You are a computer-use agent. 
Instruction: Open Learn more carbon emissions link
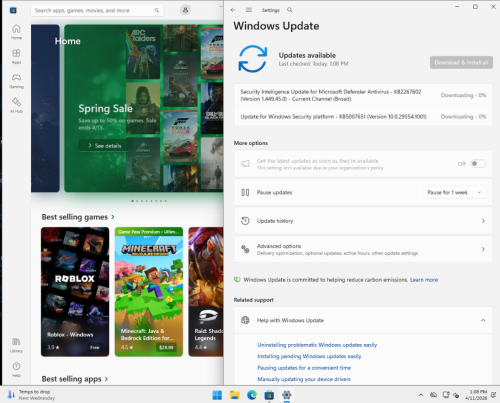coord(424,280)
